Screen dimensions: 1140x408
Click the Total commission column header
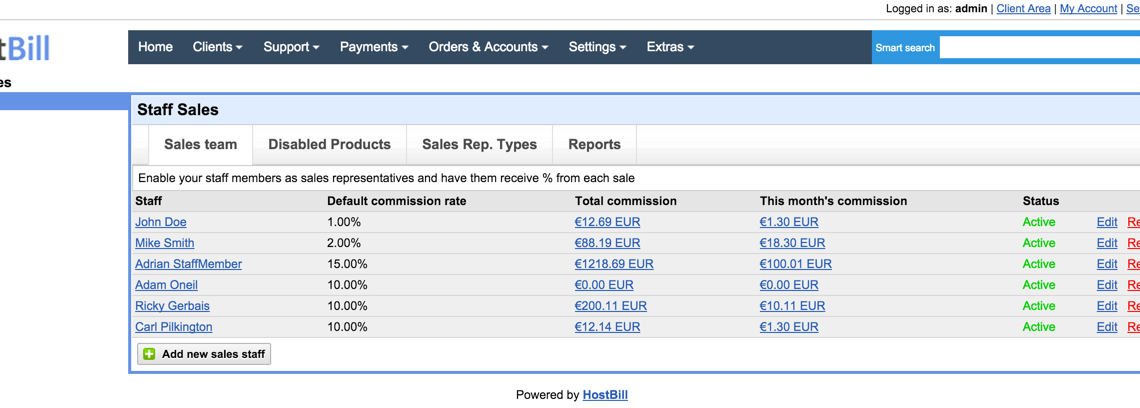point(625,201)
